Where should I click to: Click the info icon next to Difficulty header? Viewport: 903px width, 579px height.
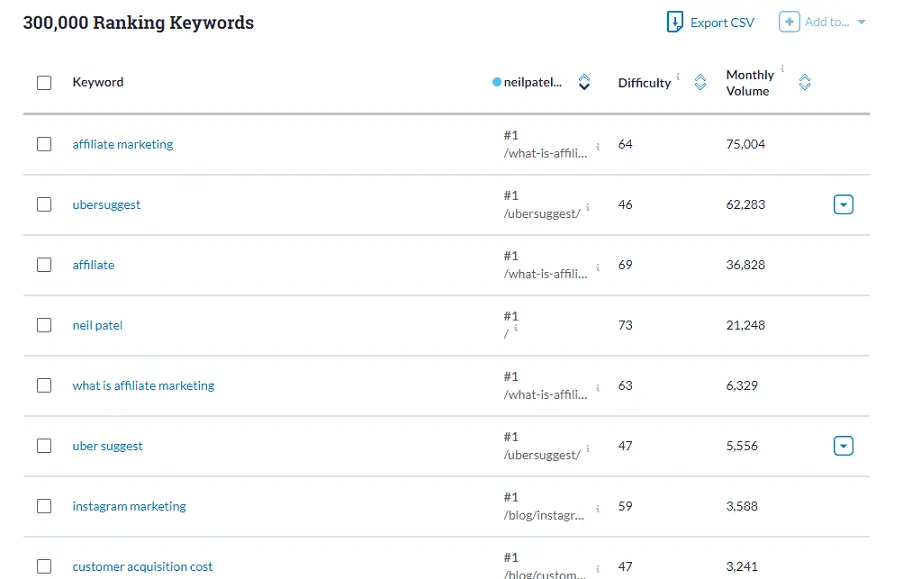tap(678, 76)
